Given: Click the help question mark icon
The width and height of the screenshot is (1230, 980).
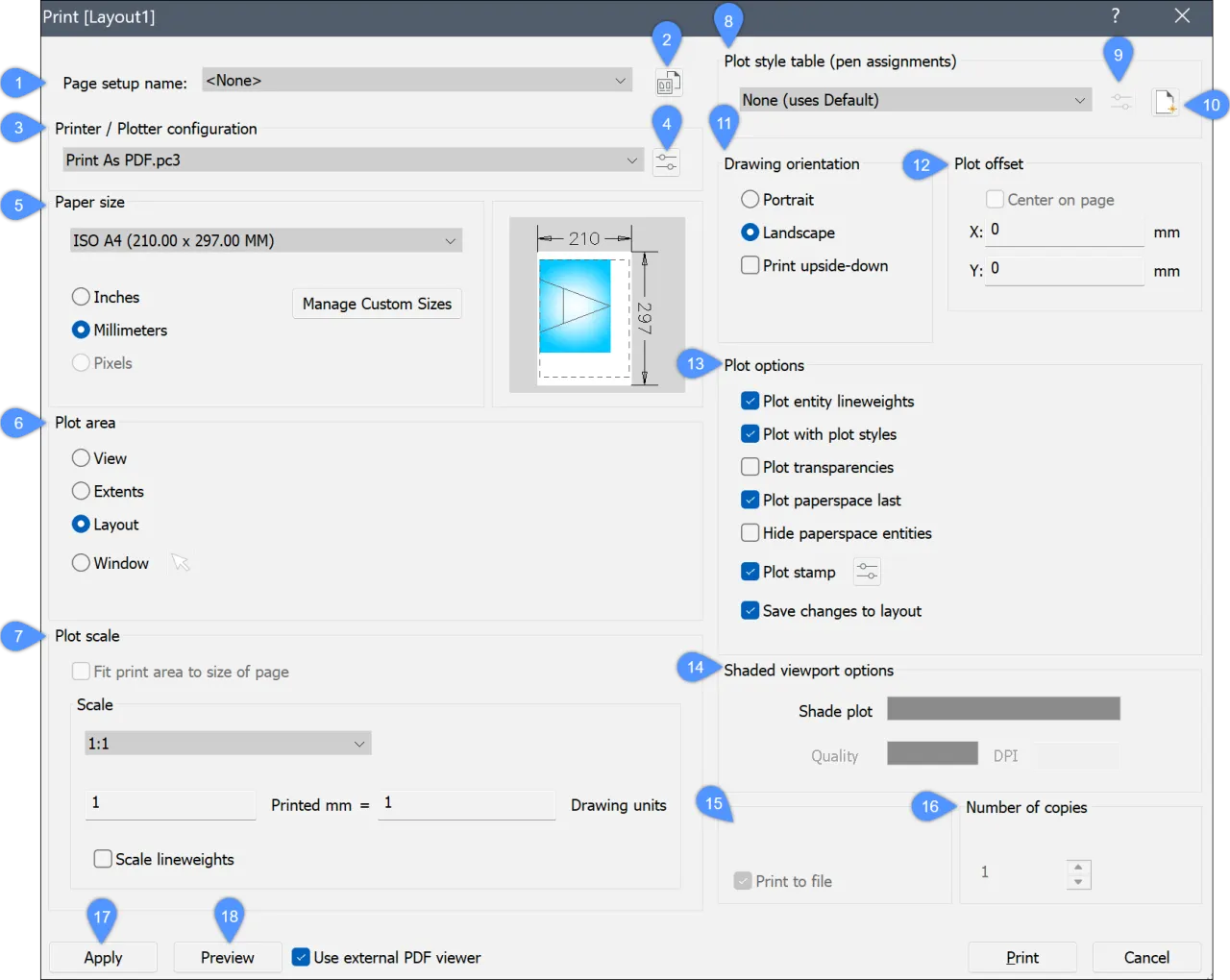Looking at the screenshot, I should (1115, 16).
